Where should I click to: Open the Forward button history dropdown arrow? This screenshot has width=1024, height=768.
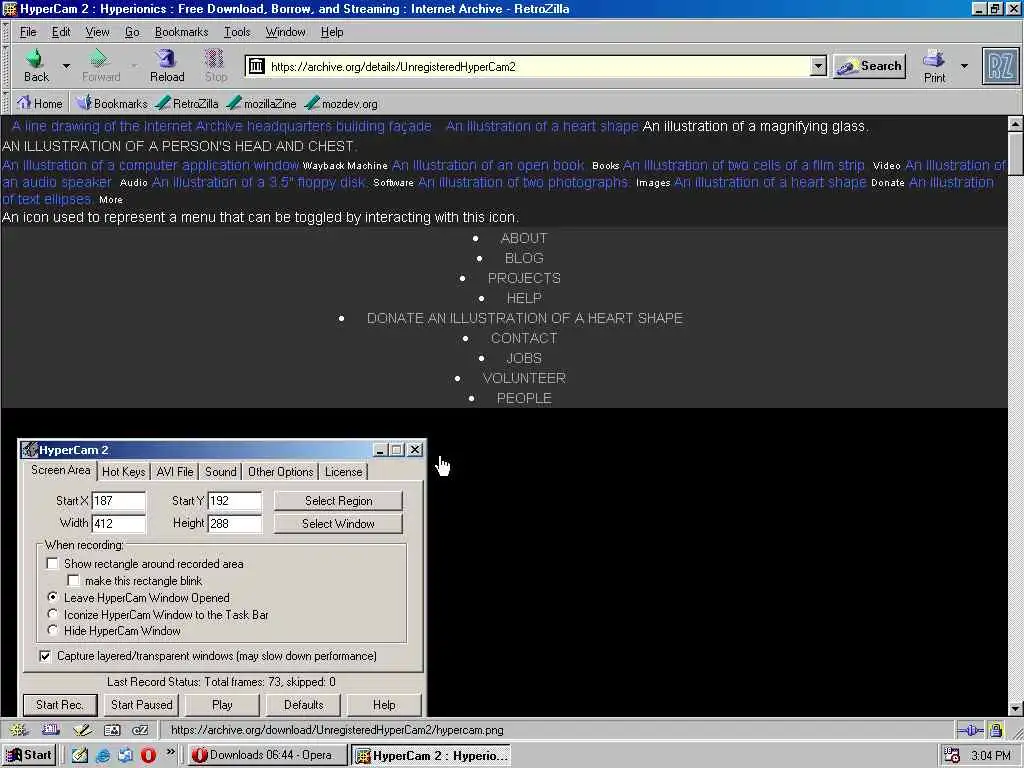[x=133, y=66]
